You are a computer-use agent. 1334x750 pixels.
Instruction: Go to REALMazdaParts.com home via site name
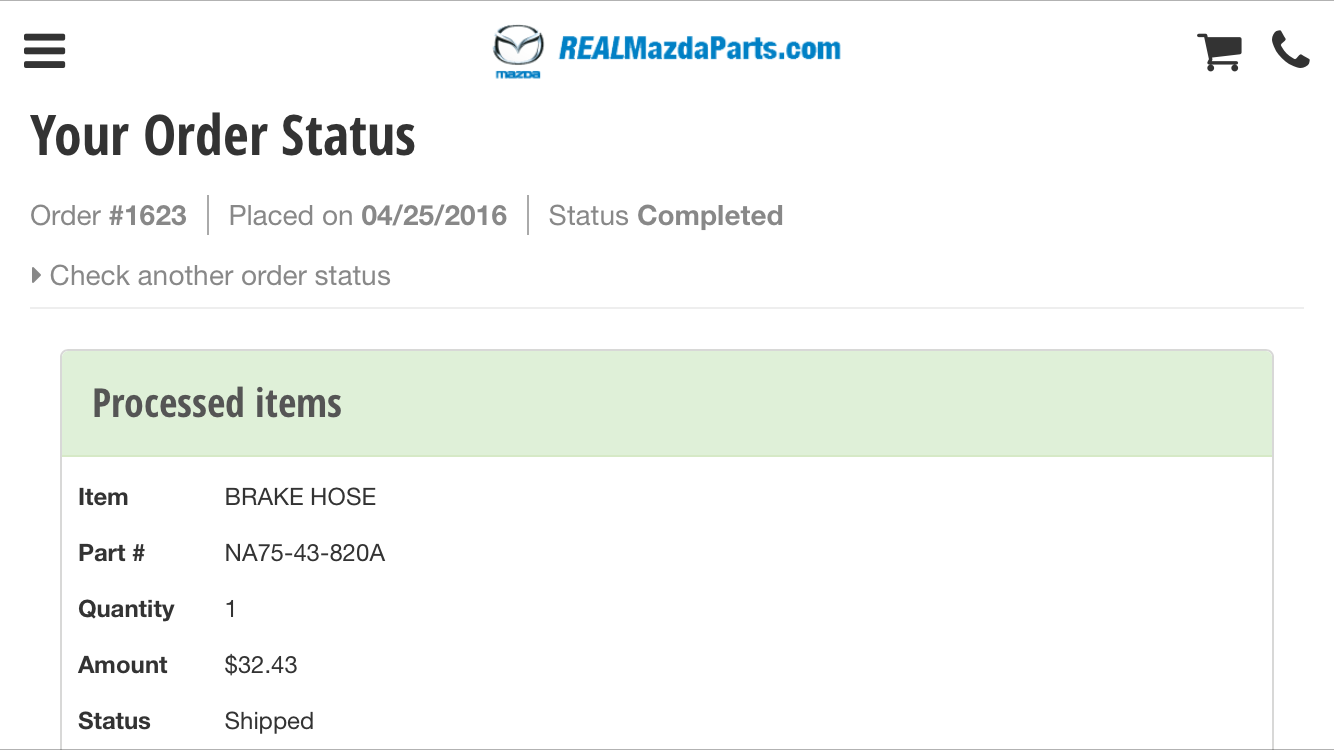pyautogui.click(x=699, y=48)
